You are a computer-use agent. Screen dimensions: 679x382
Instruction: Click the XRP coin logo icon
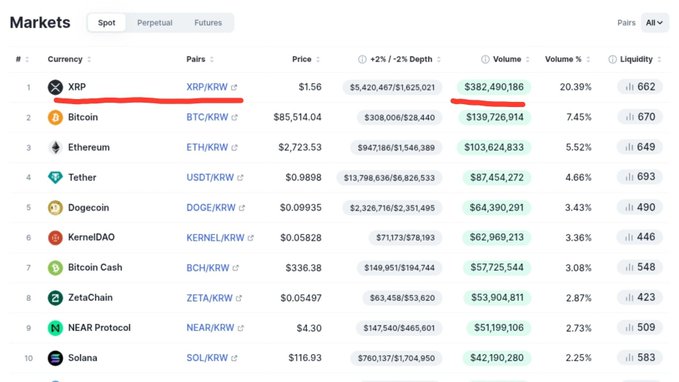(x=55, y=87)
